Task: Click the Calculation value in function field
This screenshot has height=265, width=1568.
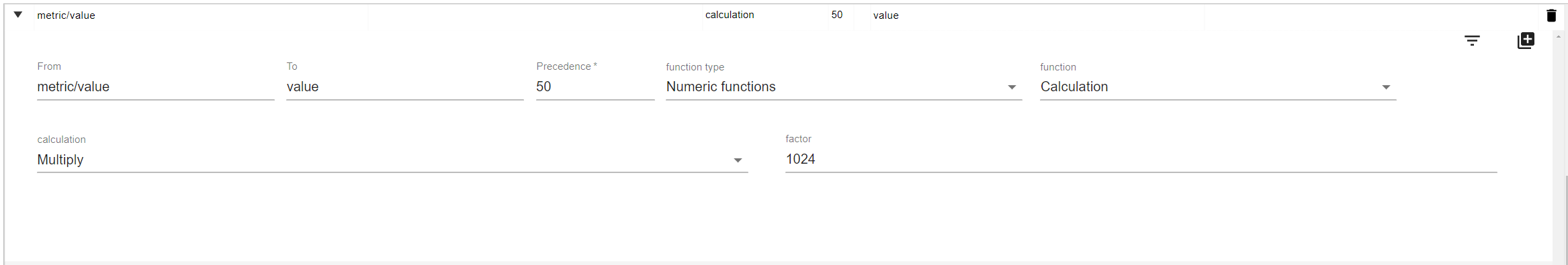Action: (x=1074, y=87)
